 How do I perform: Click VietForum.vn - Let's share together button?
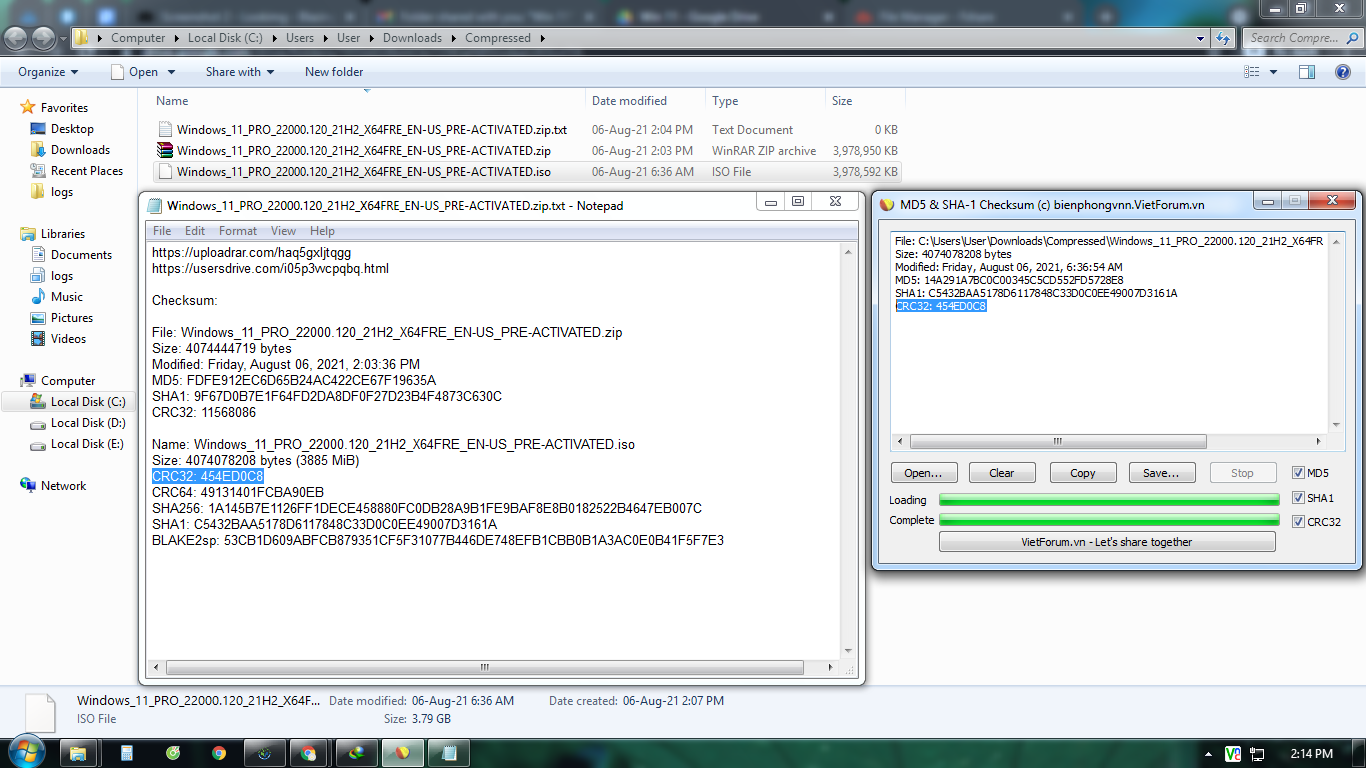tap(1107, 542)
